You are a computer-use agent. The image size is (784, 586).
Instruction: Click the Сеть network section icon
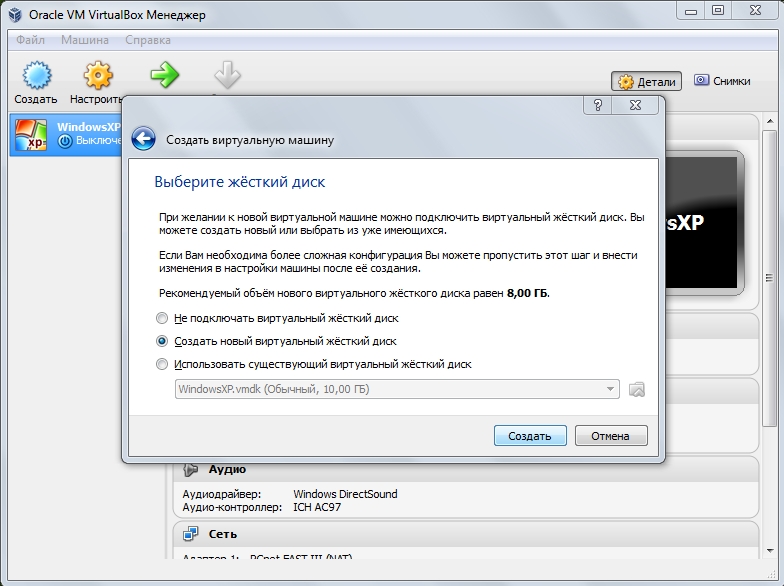click(190, 534)
